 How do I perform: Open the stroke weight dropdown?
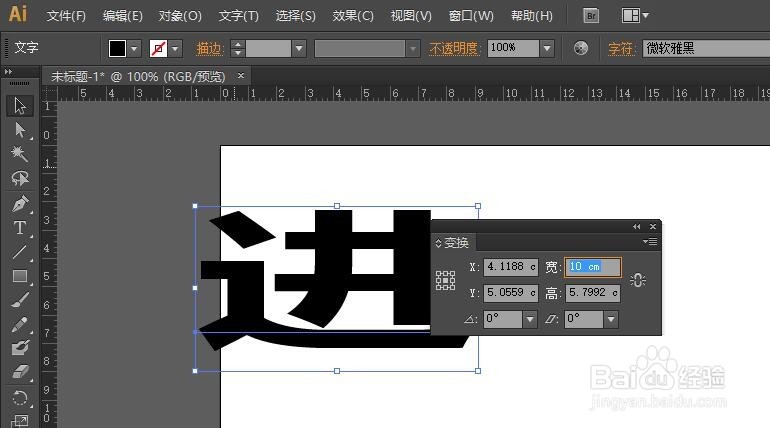pyautogui.click(x=299, y=49)
